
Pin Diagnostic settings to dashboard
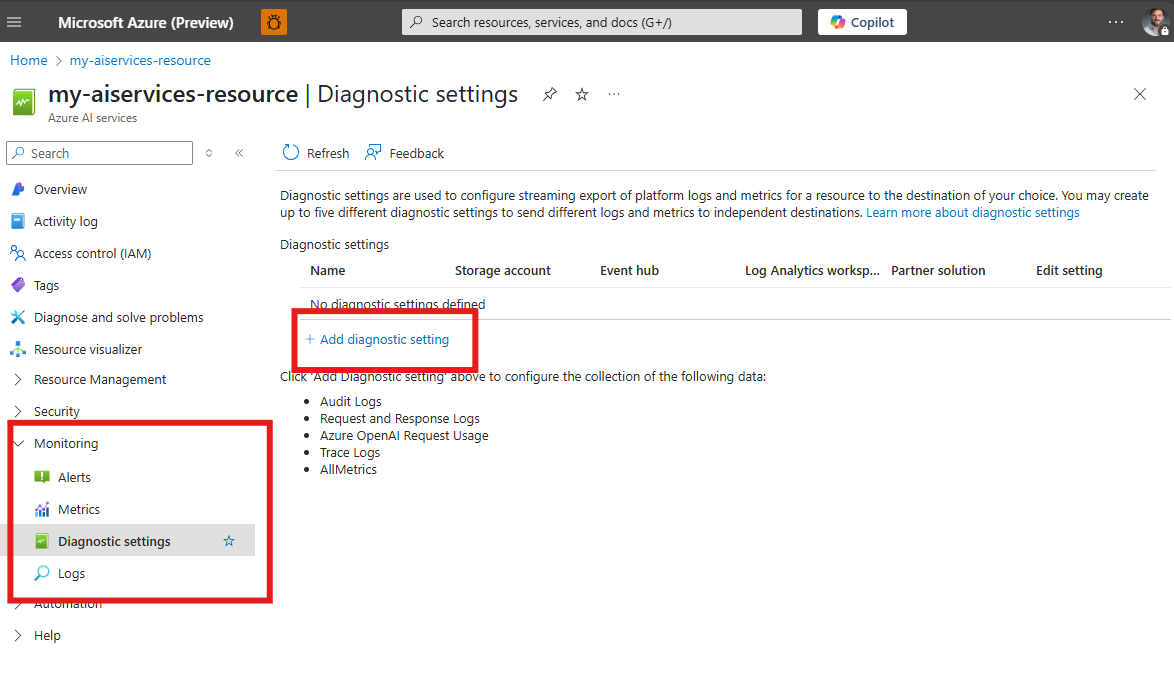coord(549,94)
